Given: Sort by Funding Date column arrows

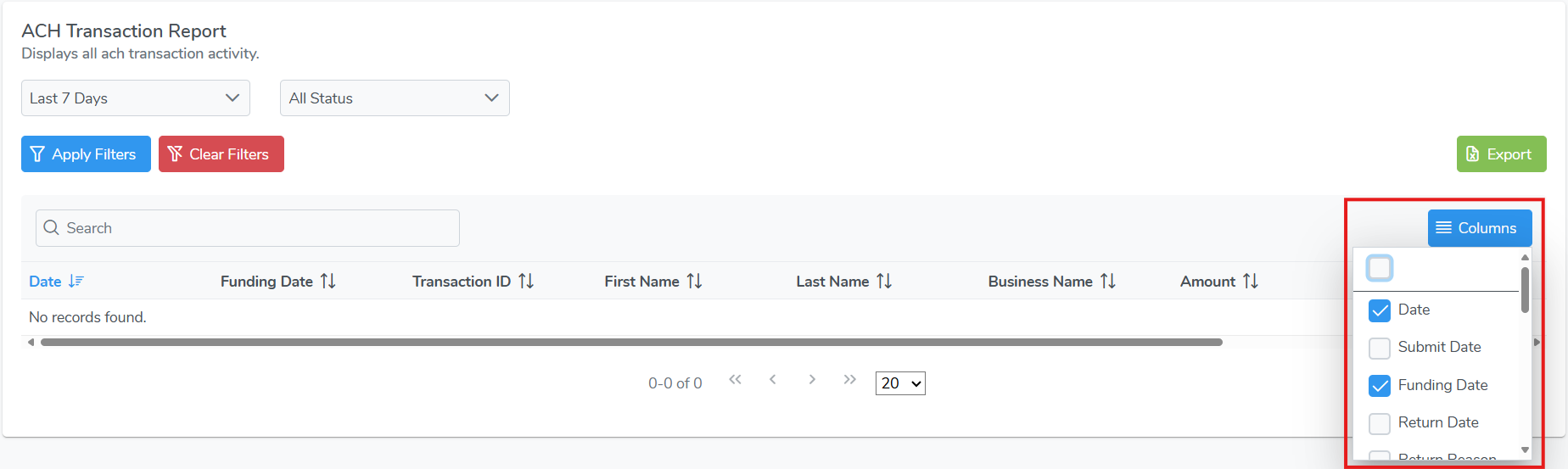Looking at the screenshot, I should pos(328,281).
